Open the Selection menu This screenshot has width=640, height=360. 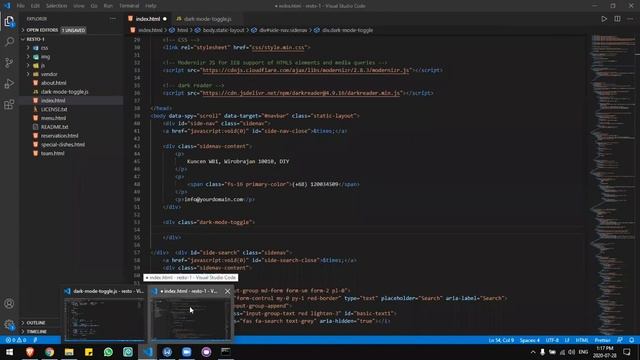(x=56, y=6)
